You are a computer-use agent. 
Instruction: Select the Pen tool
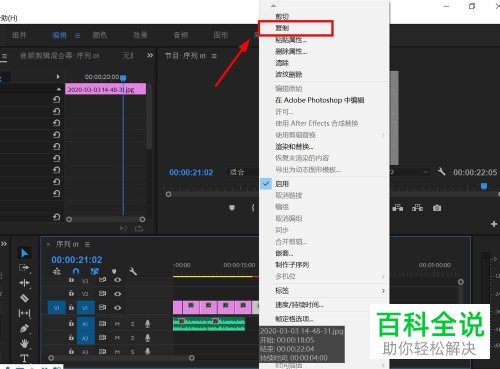24,328
